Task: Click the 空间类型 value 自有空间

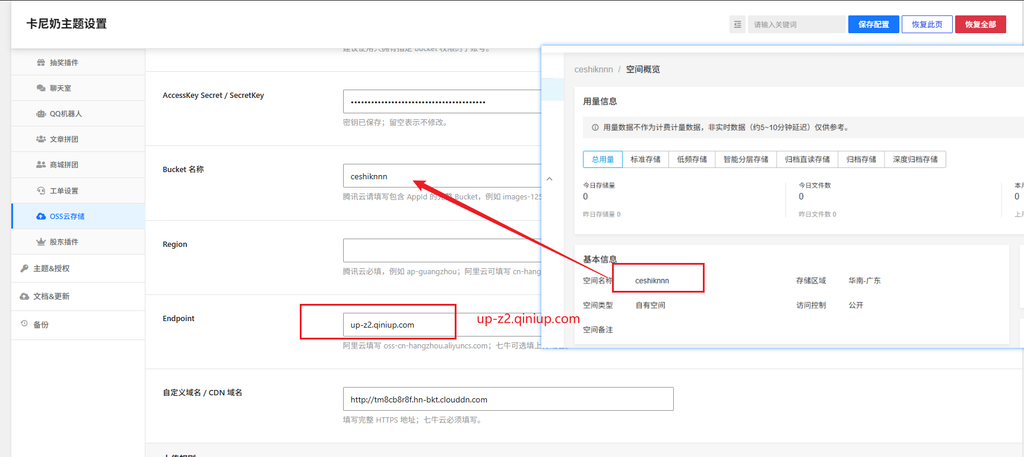Action: (650, 305)
